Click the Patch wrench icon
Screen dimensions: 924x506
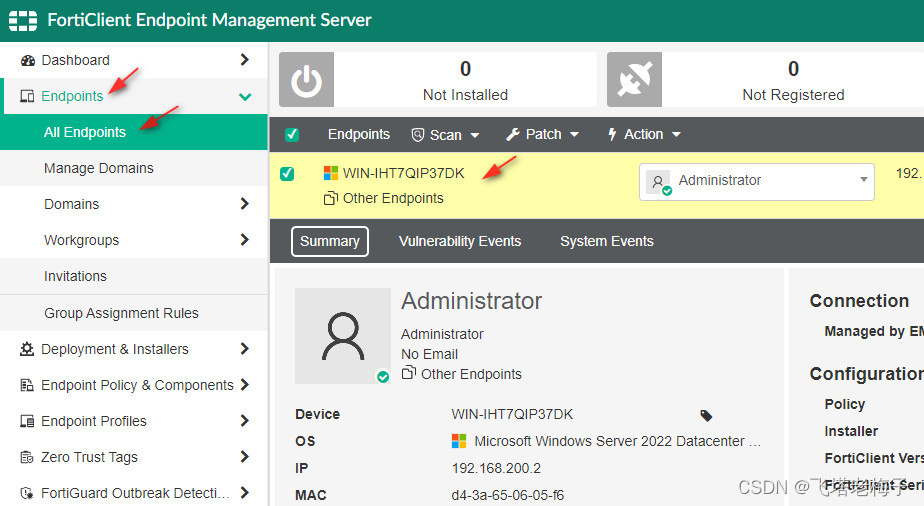513,135
